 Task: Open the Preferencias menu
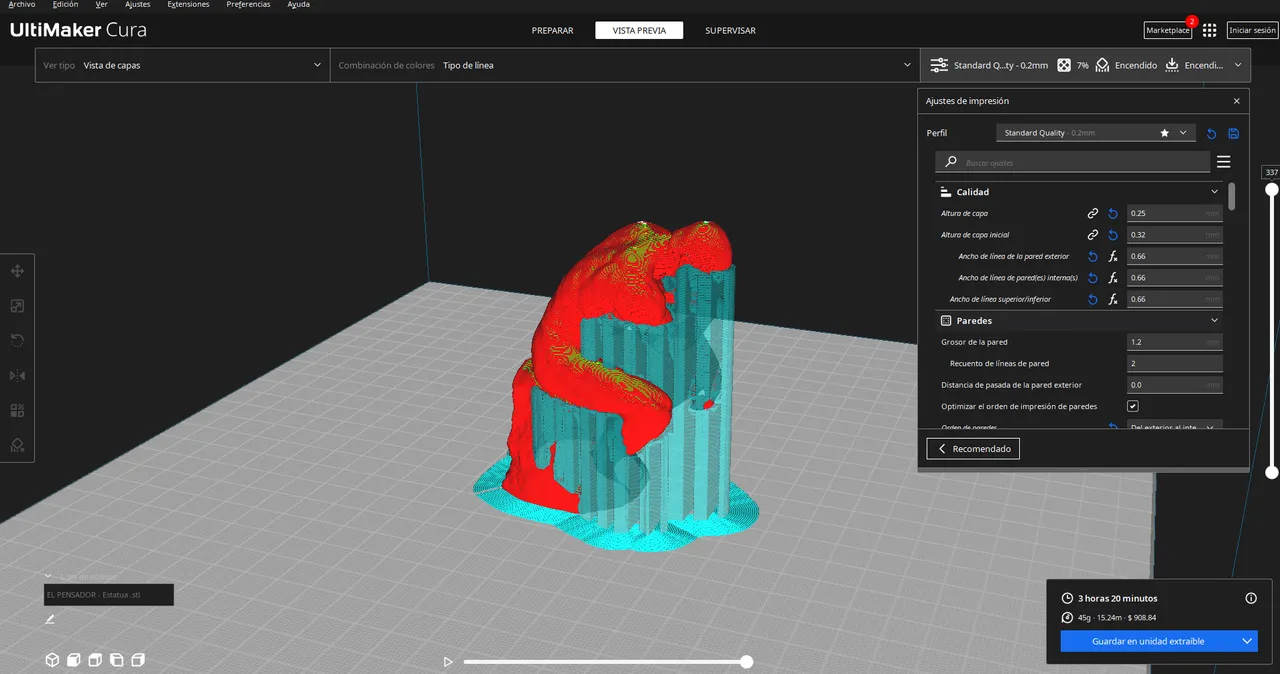248,5
